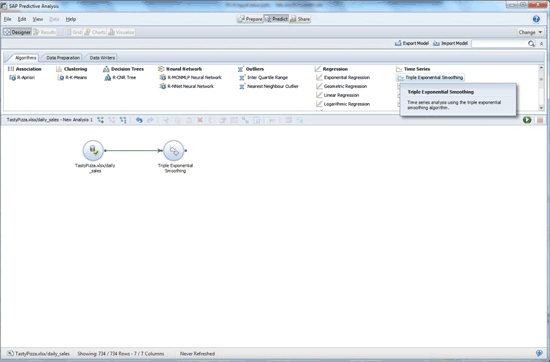Click the search magnifier icon
Screen dimensions: 550x362
pyautogui.click(x=531, y=43)
